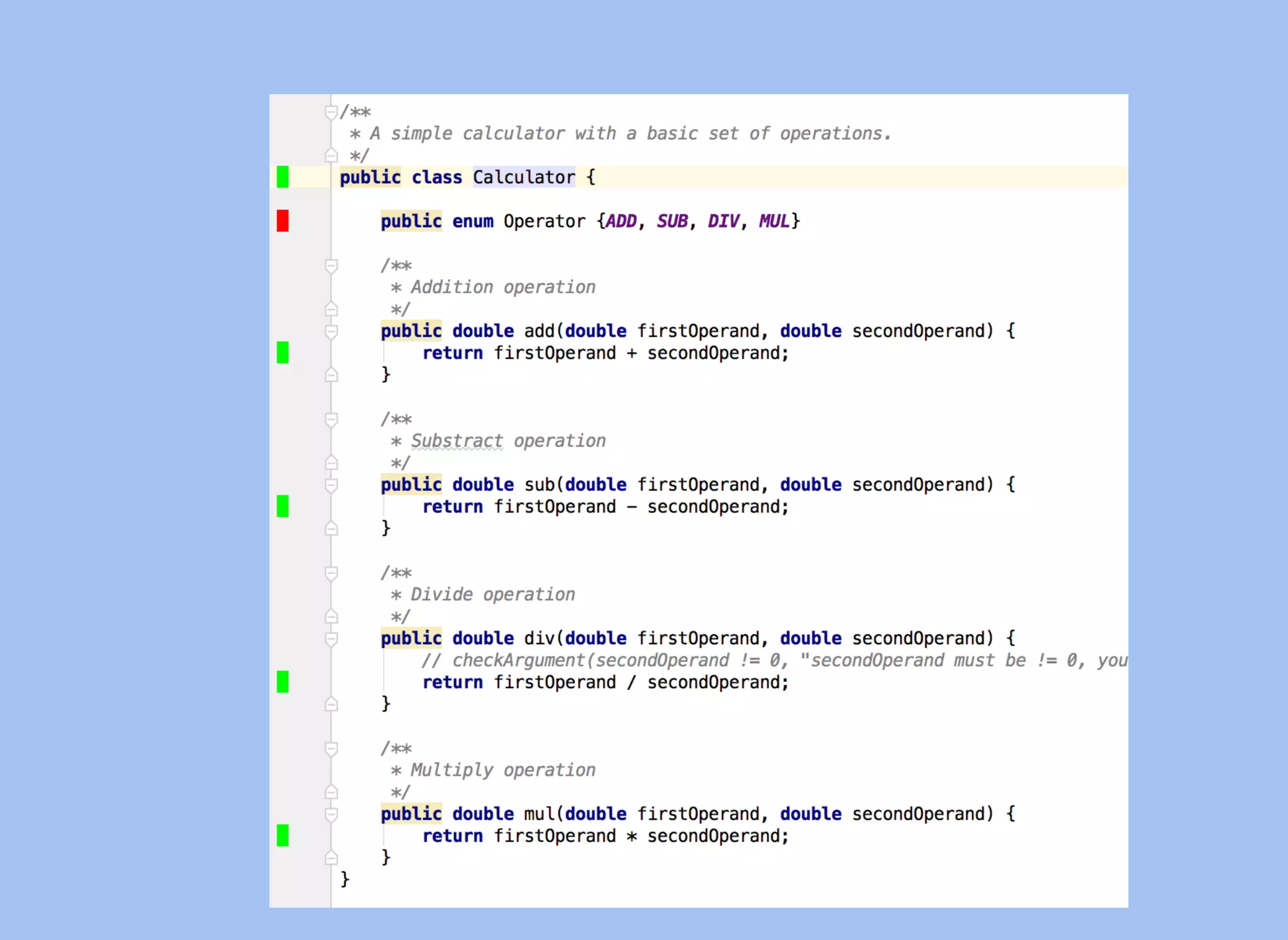Click red coverage marker next to enum Operator
The height and width of the screenshot is (940, 1288).
coord(282,221)
